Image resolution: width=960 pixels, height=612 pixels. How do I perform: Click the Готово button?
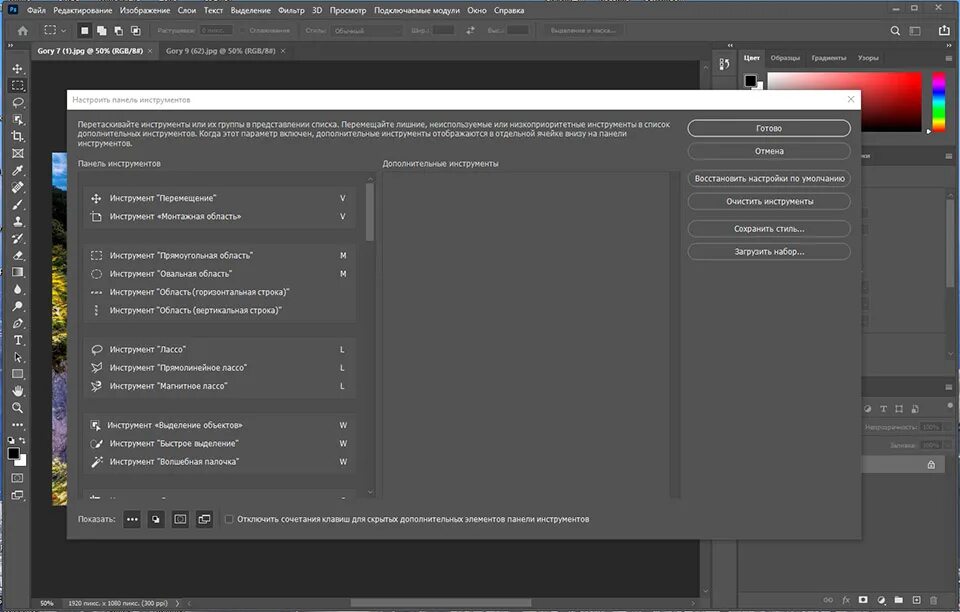[769, 129]
